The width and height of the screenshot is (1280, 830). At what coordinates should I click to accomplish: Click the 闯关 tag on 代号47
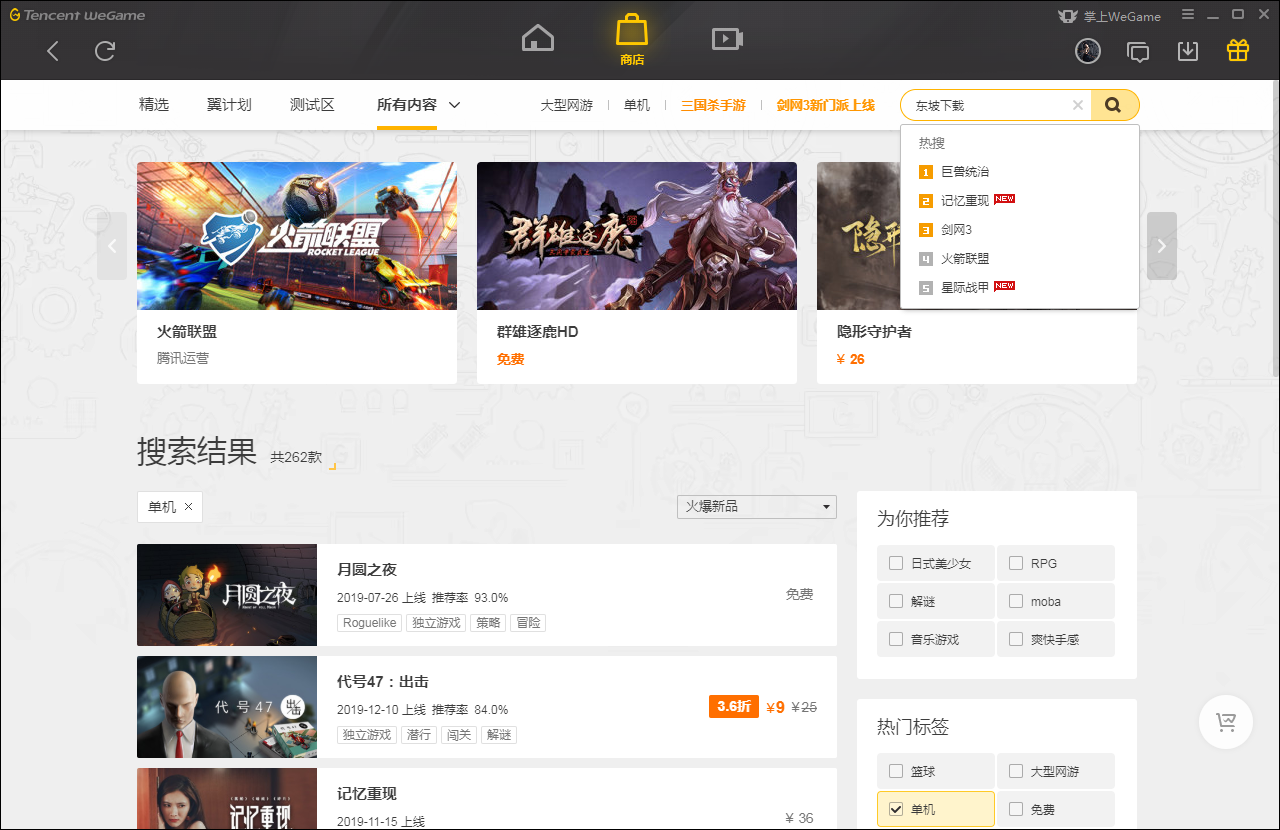pos(459,735)
